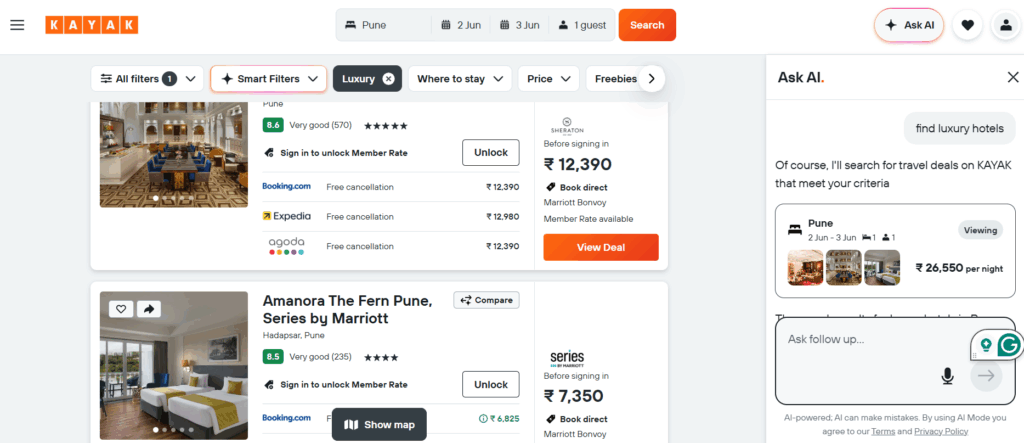Click the Series by Marriott logo
Image resolution: width=1024 pixels, height=443 pixels.
point(566,359)
